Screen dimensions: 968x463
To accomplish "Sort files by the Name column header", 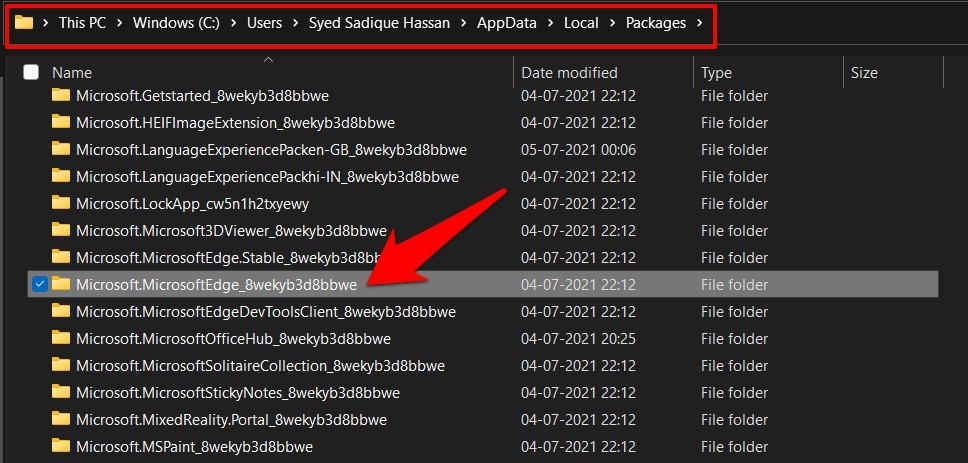I will (72, 73).
